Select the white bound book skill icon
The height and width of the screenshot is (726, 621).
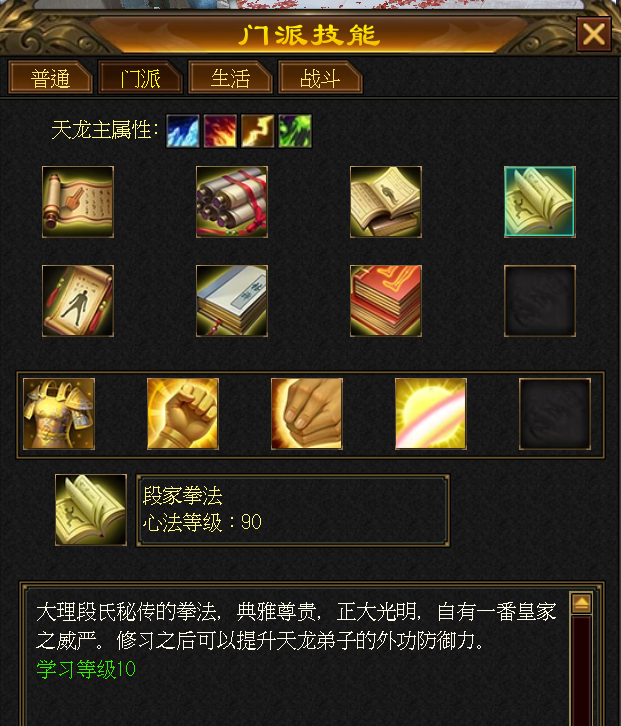pos(232,301)
